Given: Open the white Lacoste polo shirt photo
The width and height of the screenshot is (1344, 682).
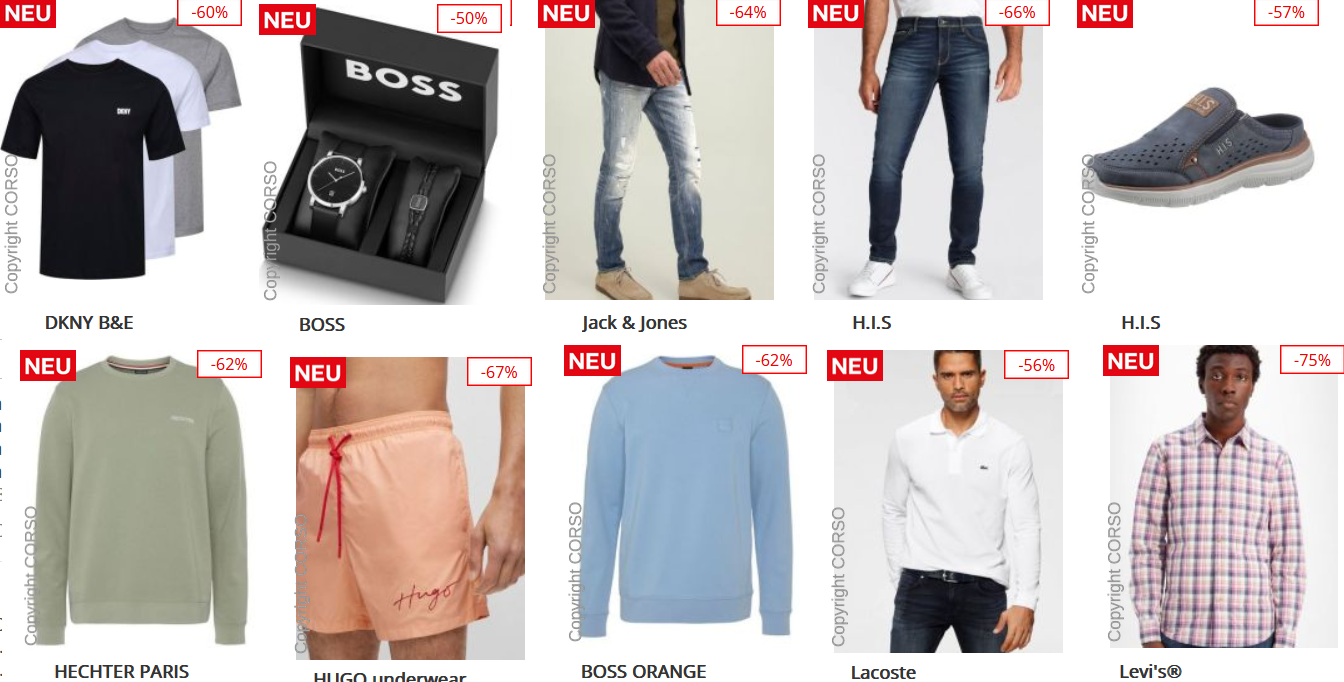Looking at the screenshot, I should [948, 501].
